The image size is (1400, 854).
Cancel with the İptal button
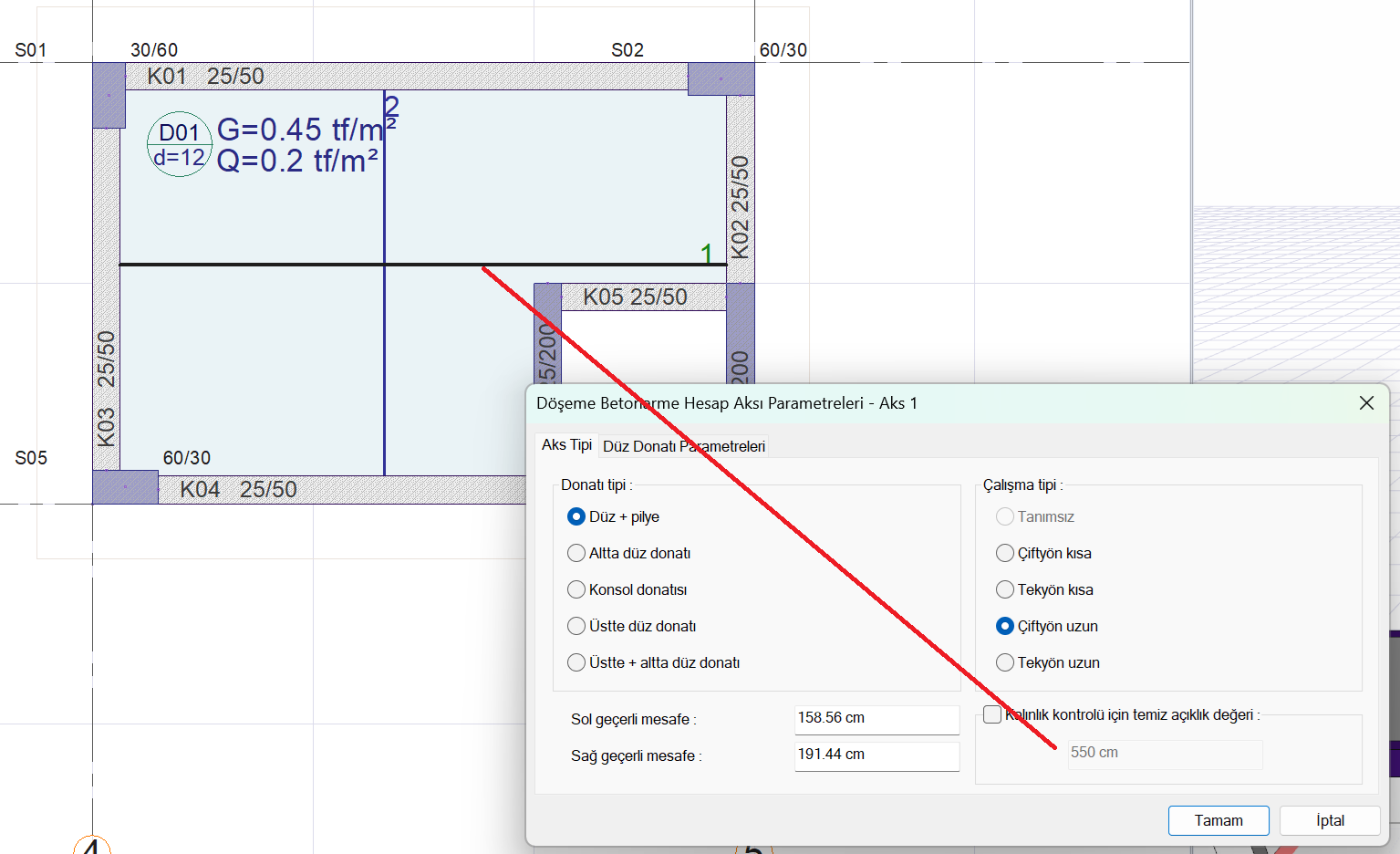(1330, 820)
